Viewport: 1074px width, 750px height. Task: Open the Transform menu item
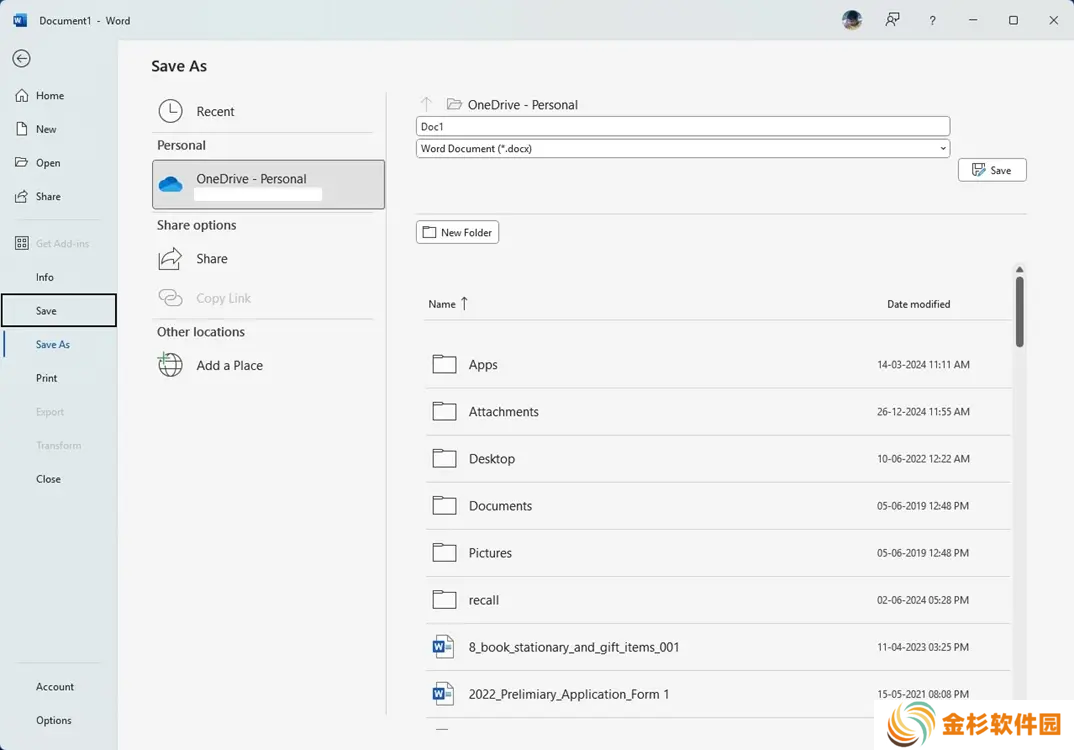[x=58, y=445]
